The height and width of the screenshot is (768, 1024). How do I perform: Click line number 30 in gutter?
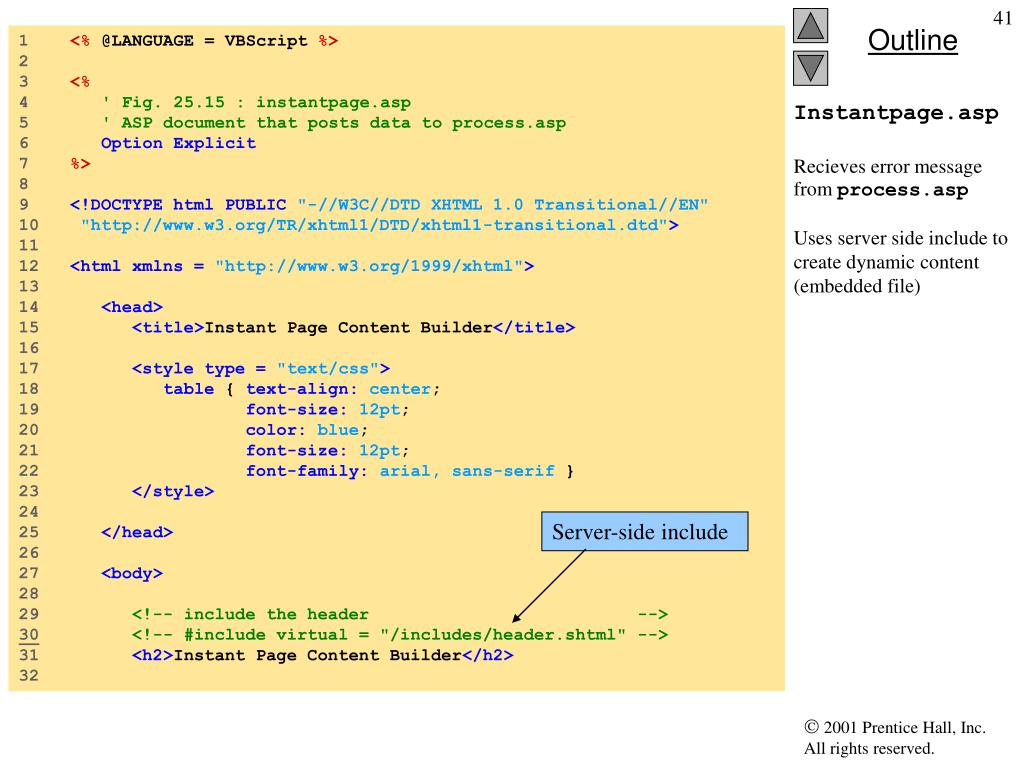29,635
